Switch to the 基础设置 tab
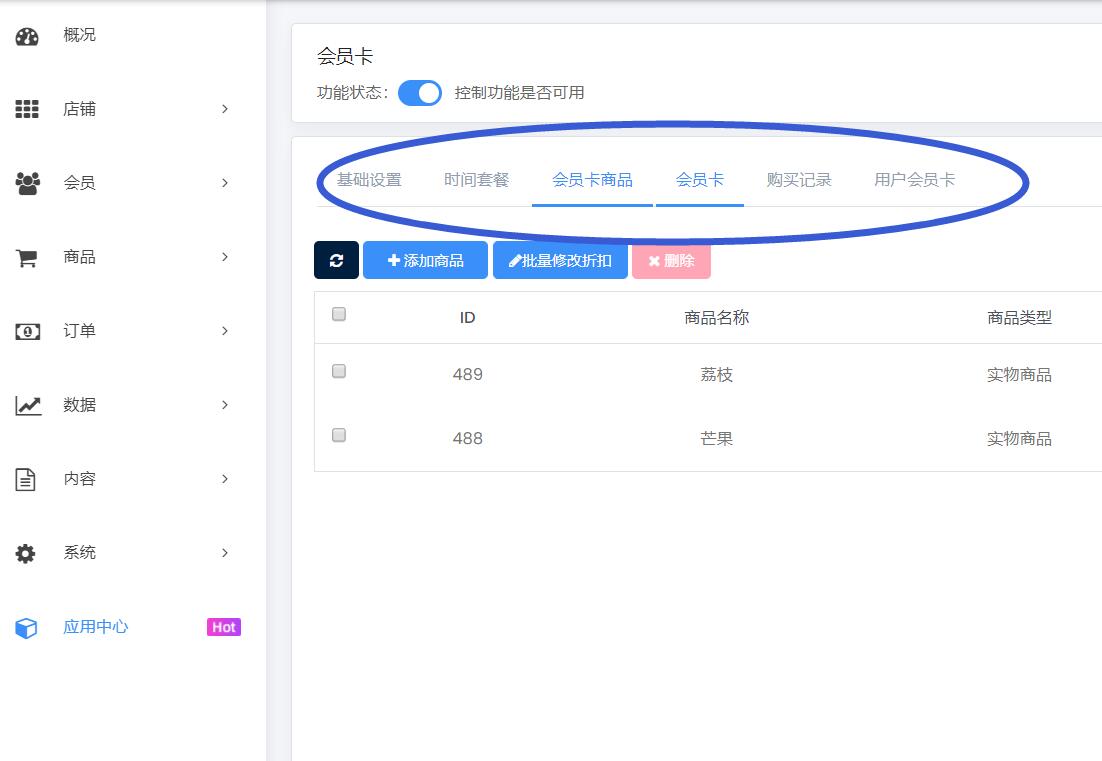Image resolution: width=1102 pixels, height=761 pixels. tap(369, 180)
